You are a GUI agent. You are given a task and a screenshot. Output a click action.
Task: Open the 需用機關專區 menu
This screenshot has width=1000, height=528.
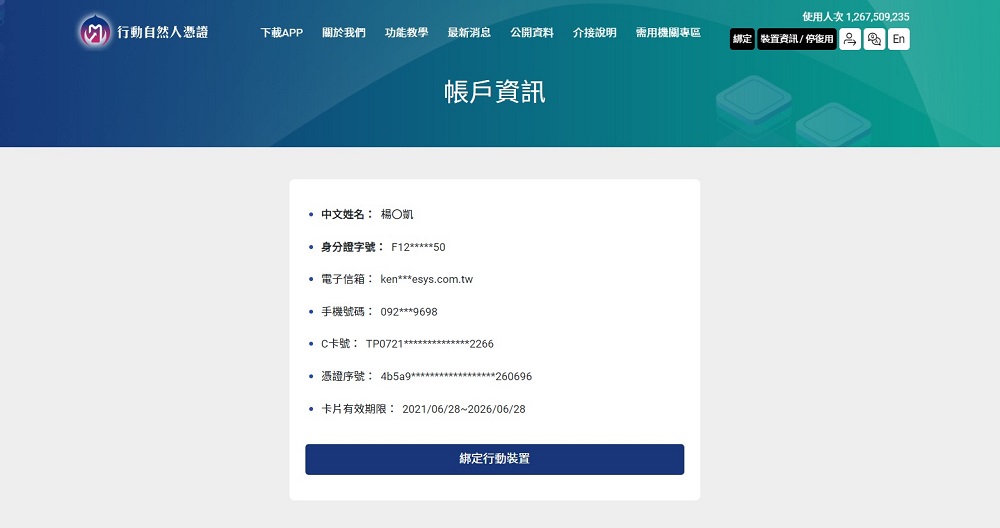pos(668,33)
